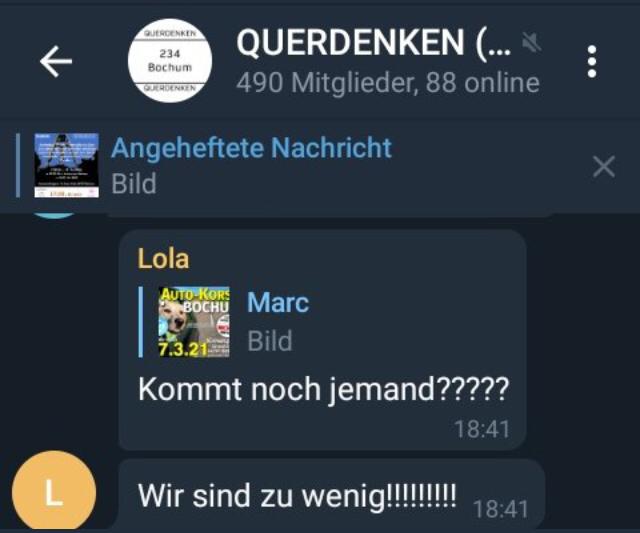Tap the 'Bild' label under Marc
This screenshot has width=640, height=533.
click(270, 341)
